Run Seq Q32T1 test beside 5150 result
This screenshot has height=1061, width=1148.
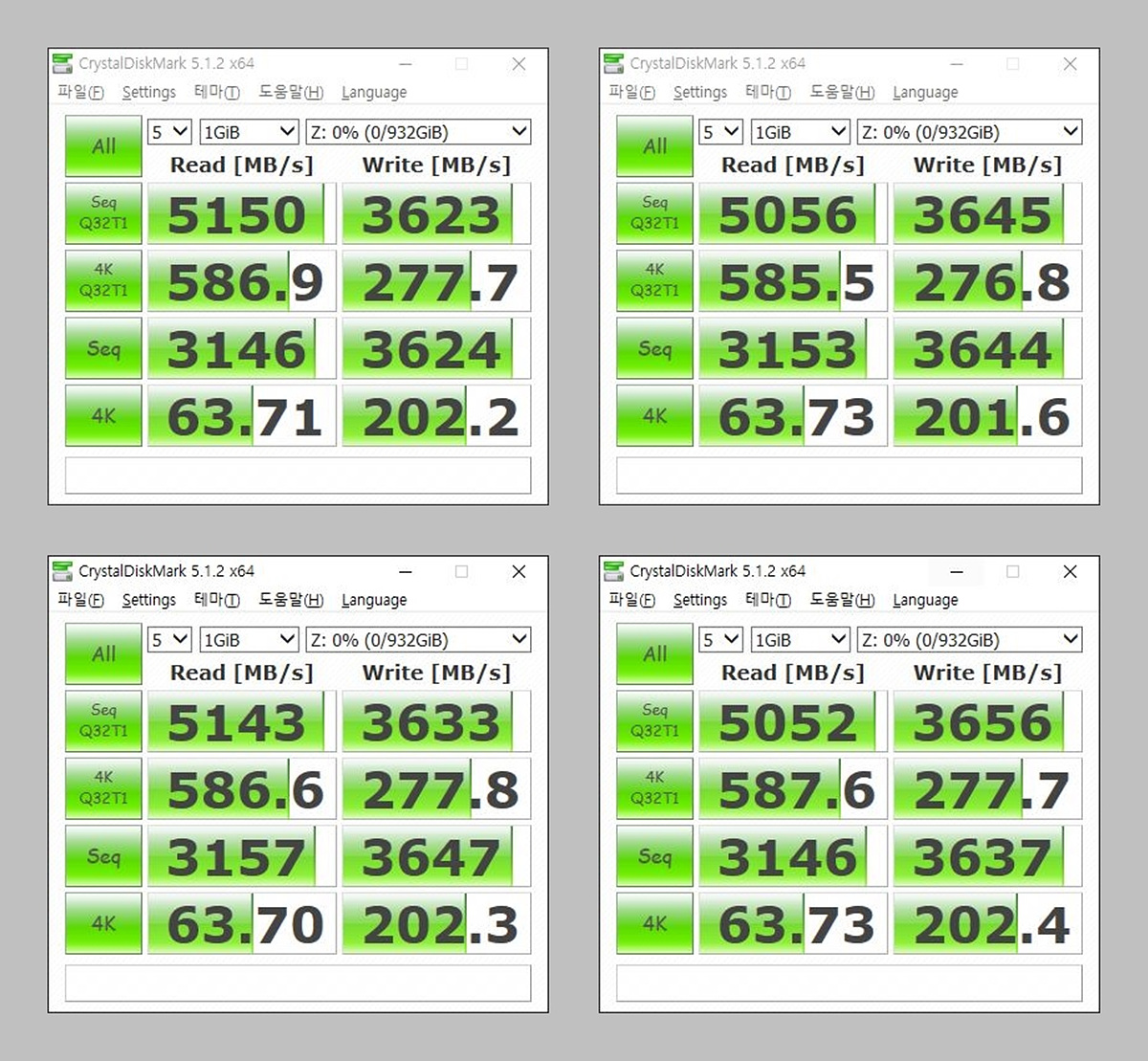(103, 213)
